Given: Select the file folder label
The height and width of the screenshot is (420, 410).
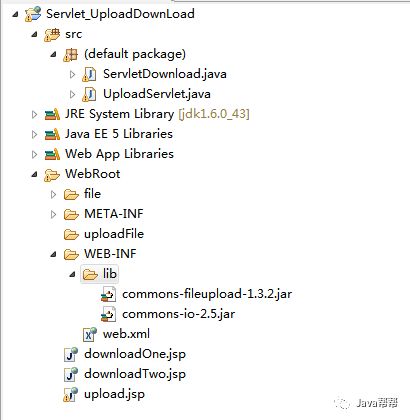Looking at the screenshot, I should tap(92, 194).
